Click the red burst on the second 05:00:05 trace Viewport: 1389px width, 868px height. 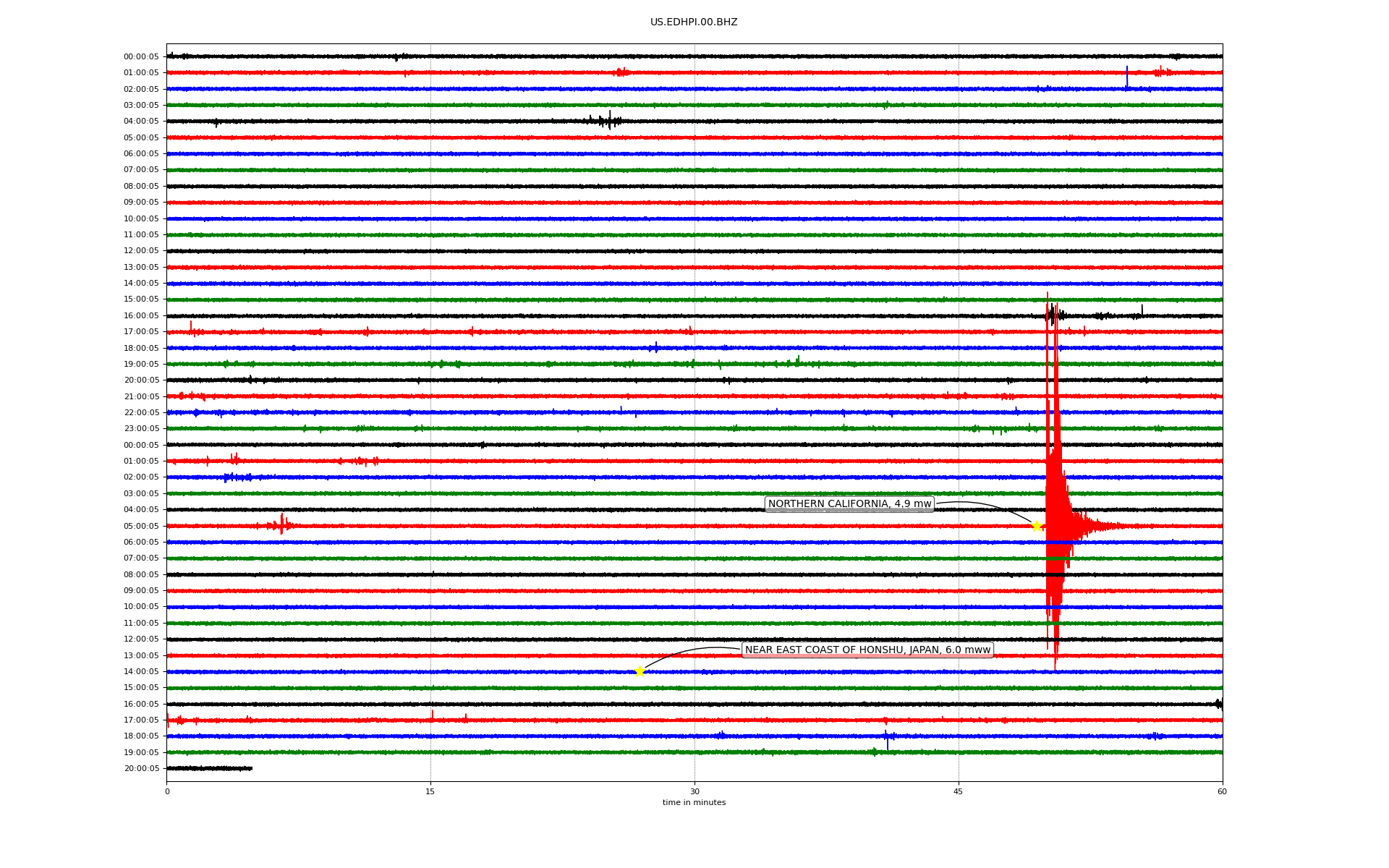tap(281, 524)
